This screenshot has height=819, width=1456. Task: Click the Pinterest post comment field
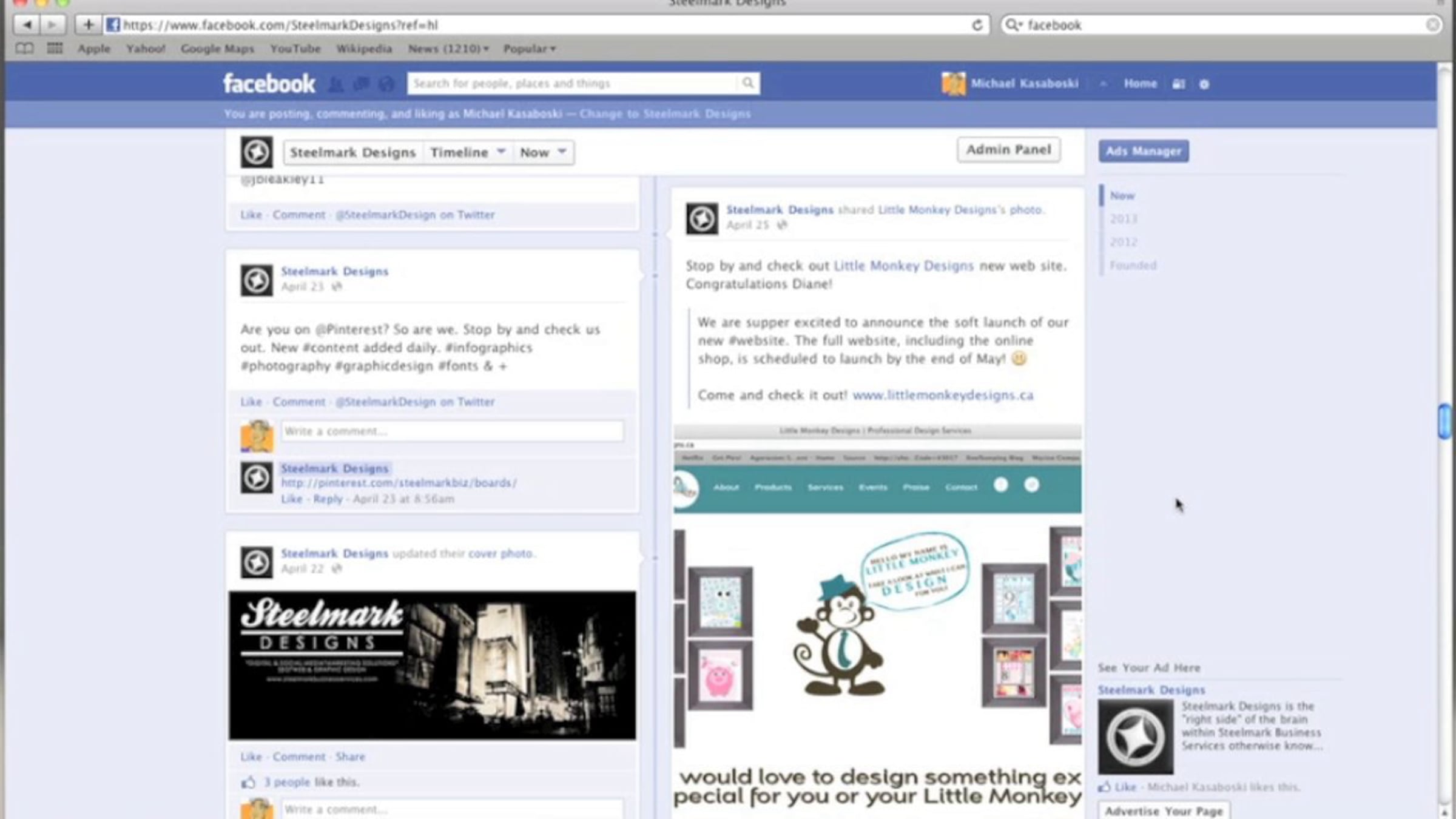452,431
